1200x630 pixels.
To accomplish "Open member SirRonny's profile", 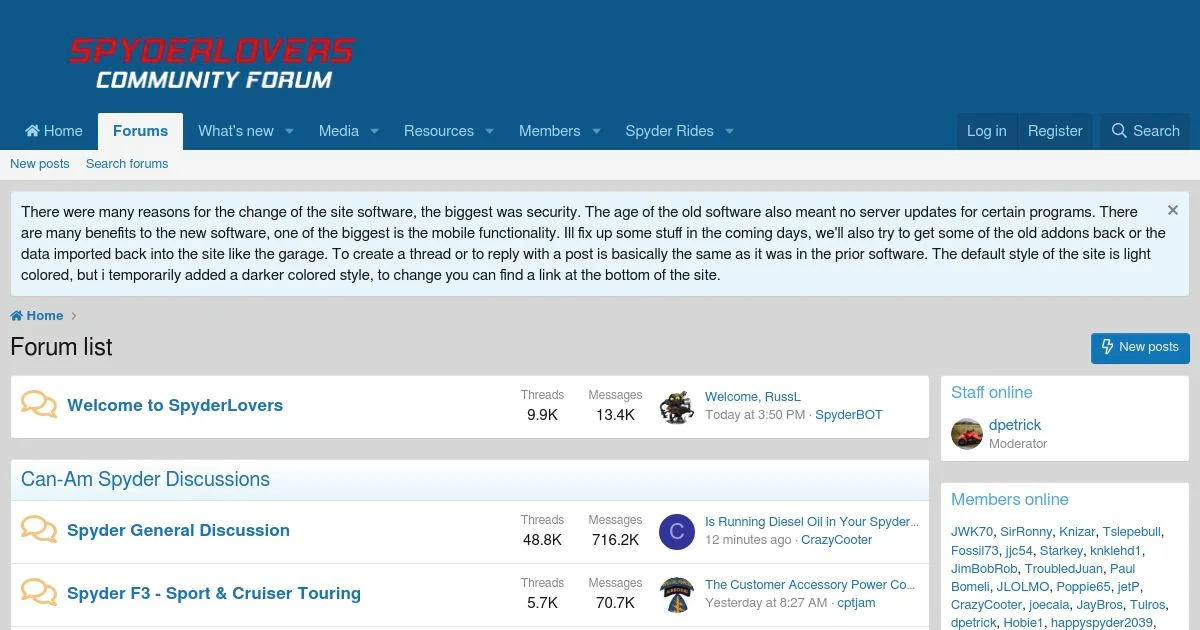I will tap(1026, 532).
